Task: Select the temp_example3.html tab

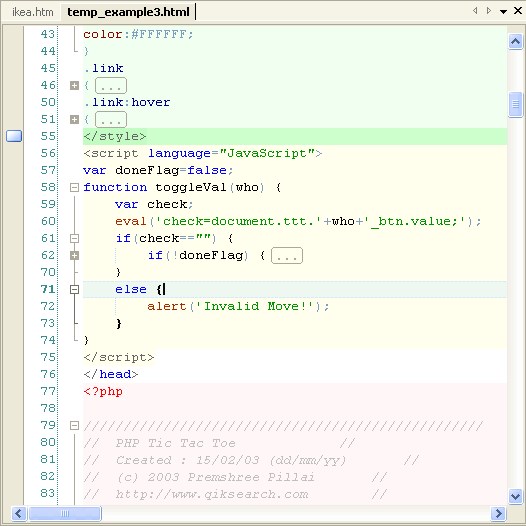Action: (x=128, y=12)
